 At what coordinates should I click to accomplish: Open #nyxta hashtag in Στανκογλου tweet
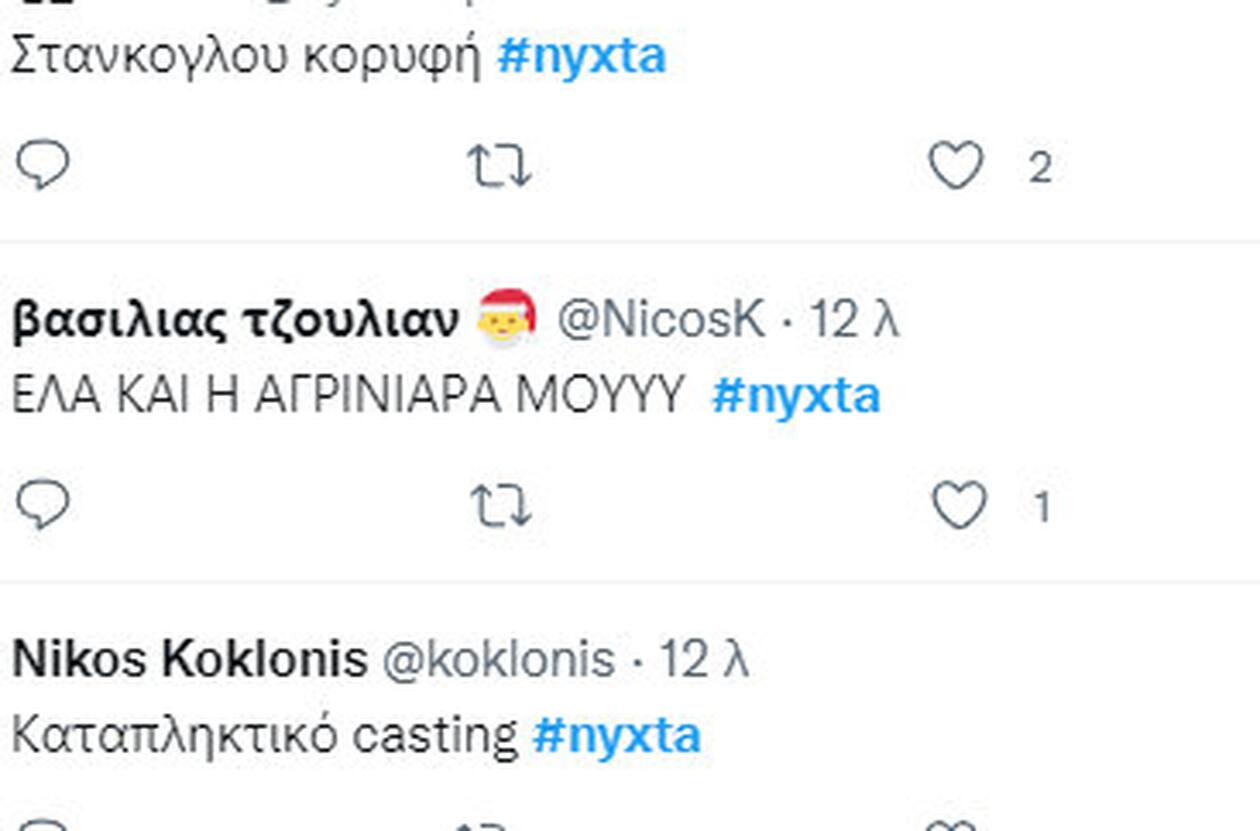[x=581, y=58]
